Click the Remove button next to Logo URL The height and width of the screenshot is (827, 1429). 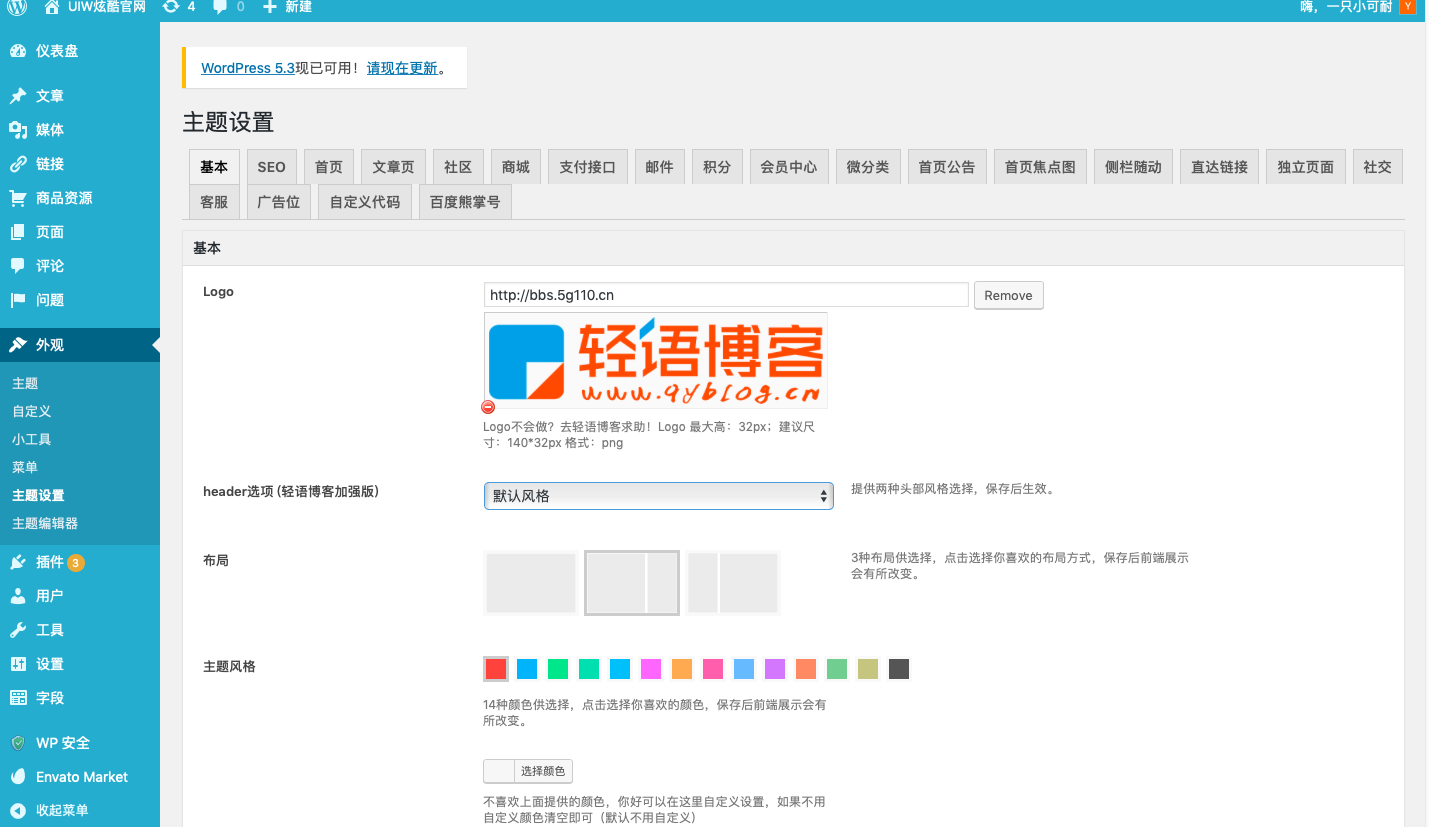(x=1008, y=295)
